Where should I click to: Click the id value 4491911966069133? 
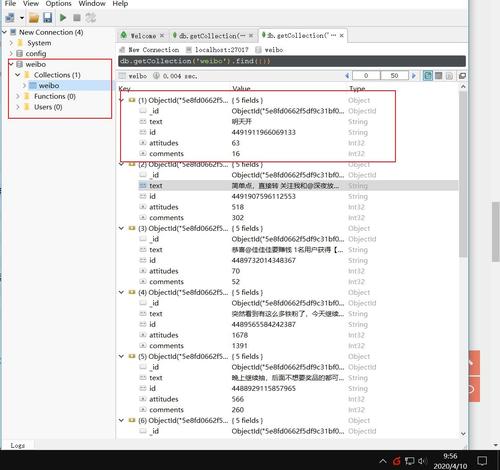coord(264,132)
